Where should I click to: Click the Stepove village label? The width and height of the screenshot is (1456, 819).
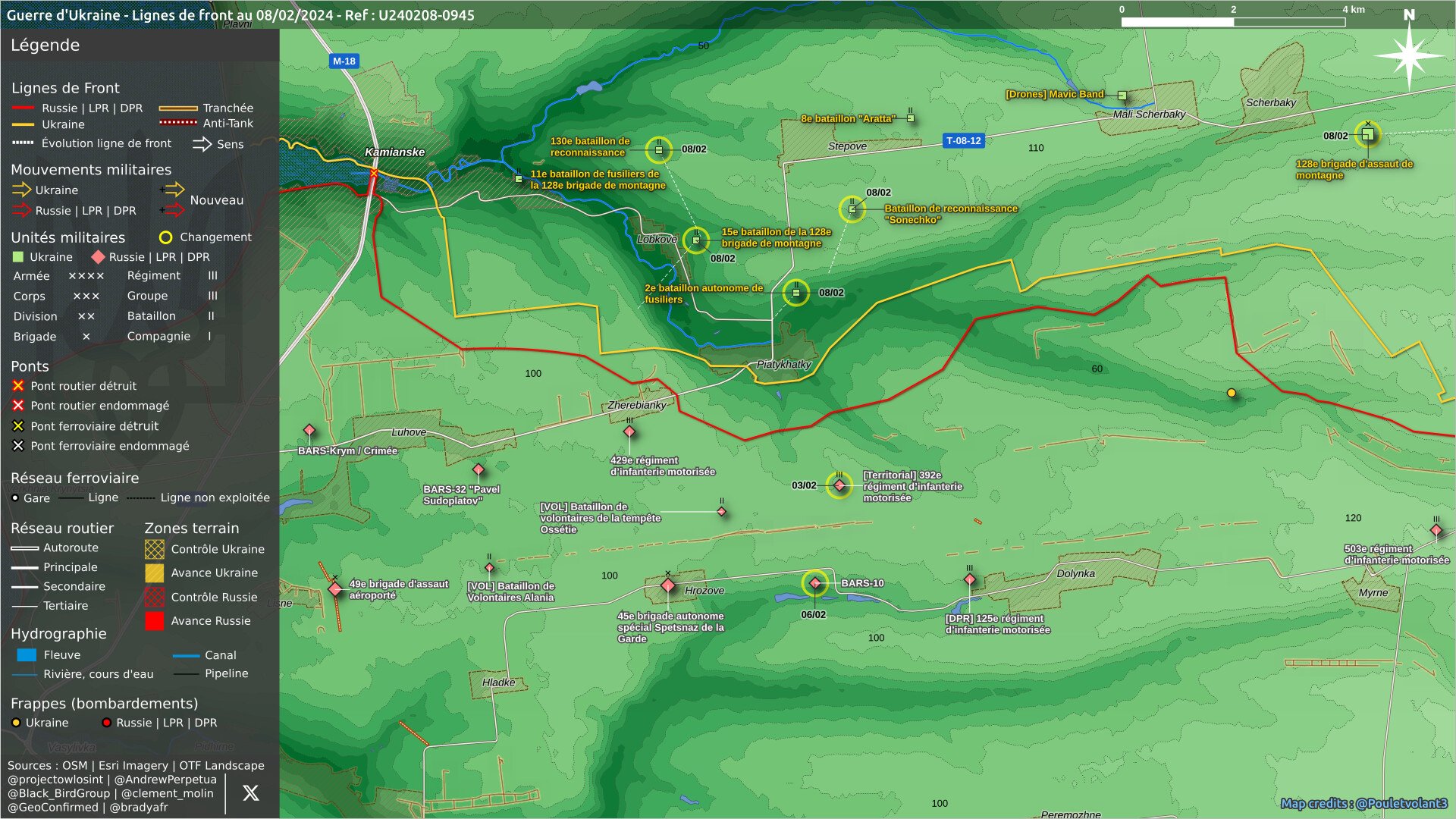pos(847,146)
